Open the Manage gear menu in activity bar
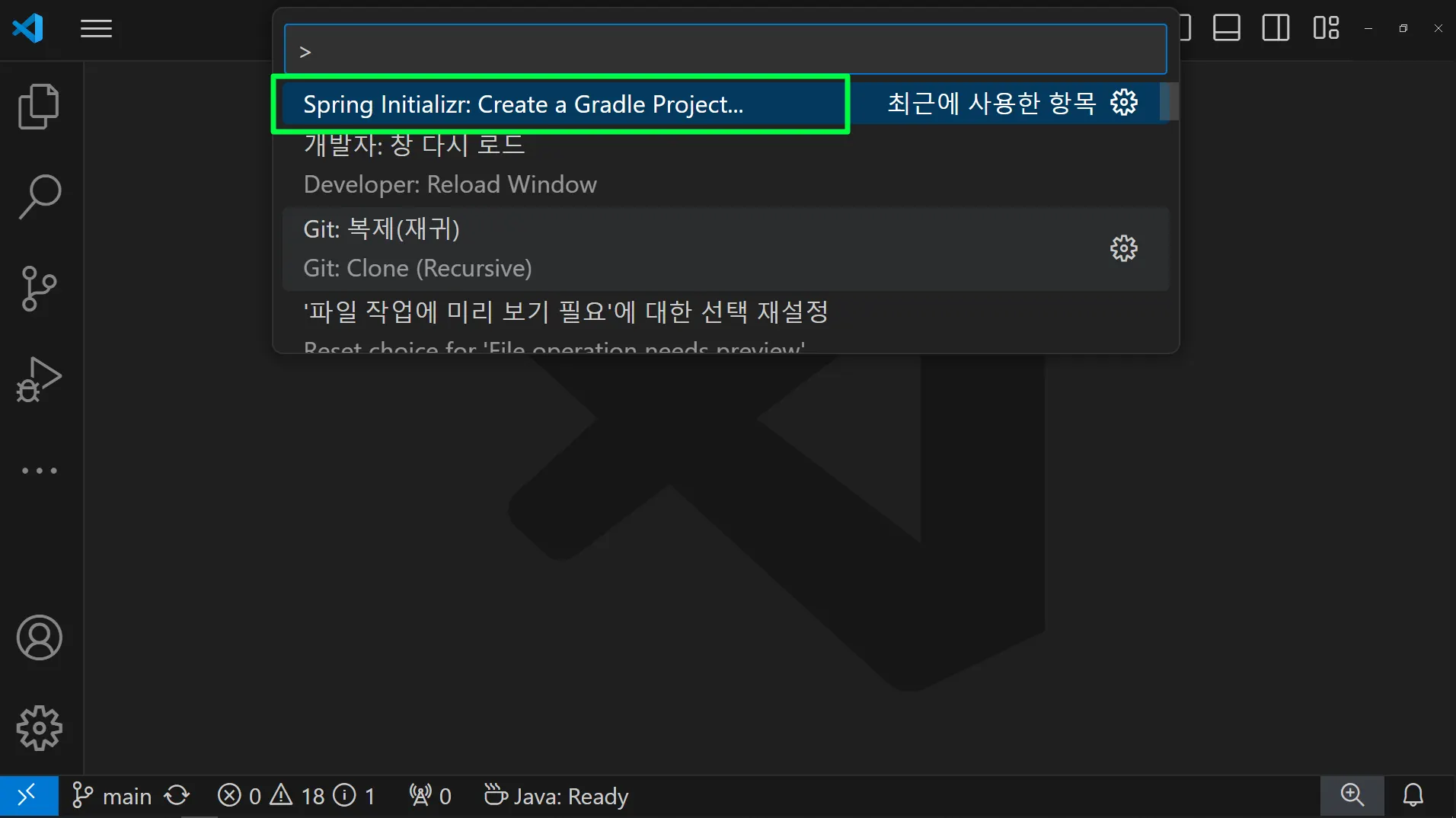This screenshot has width=1456, height=818. coord(39,728)
